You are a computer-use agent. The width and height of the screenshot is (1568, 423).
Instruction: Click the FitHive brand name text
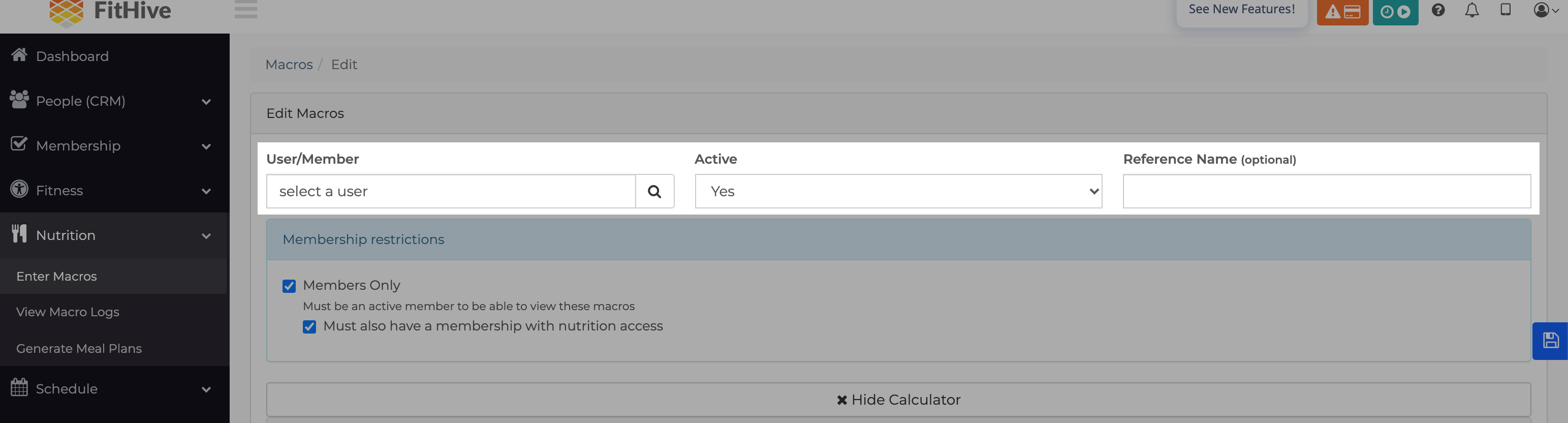click(x=132, y=10)
